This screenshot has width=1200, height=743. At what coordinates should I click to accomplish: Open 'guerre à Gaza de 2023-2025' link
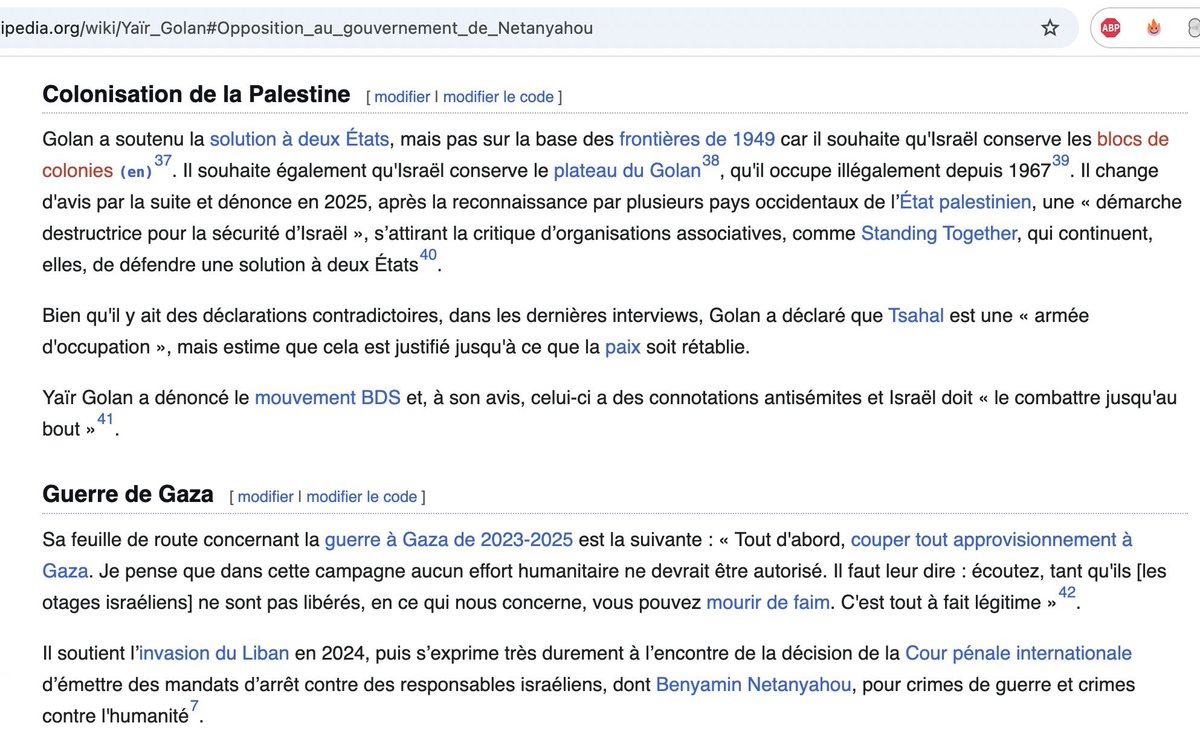[x=449, y=540]
